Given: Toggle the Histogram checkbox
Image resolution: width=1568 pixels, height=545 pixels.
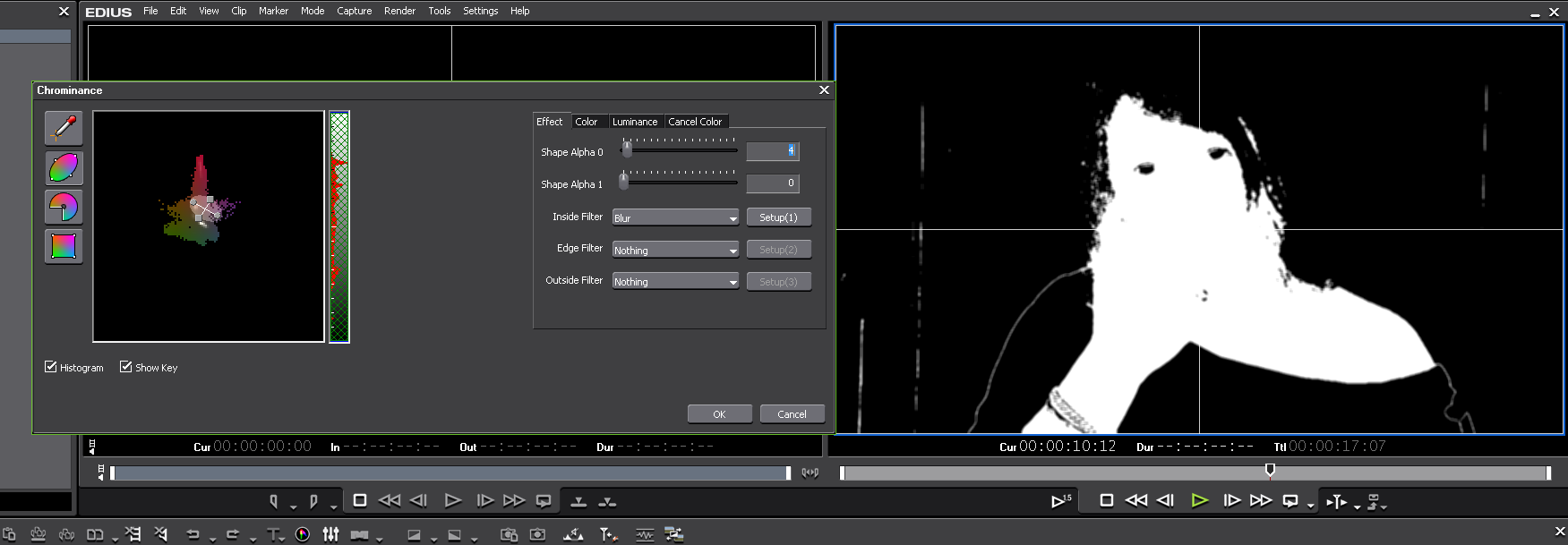Looking at the screenshot, I should pyautogui.click(x=51, y=367).
